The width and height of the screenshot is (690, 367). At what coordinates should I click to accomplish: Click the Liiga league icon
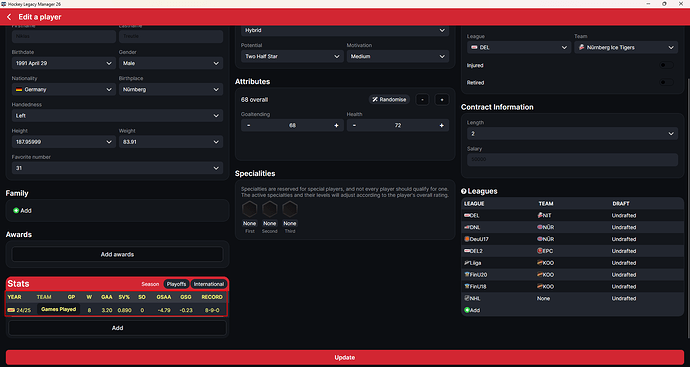point(467,263)
